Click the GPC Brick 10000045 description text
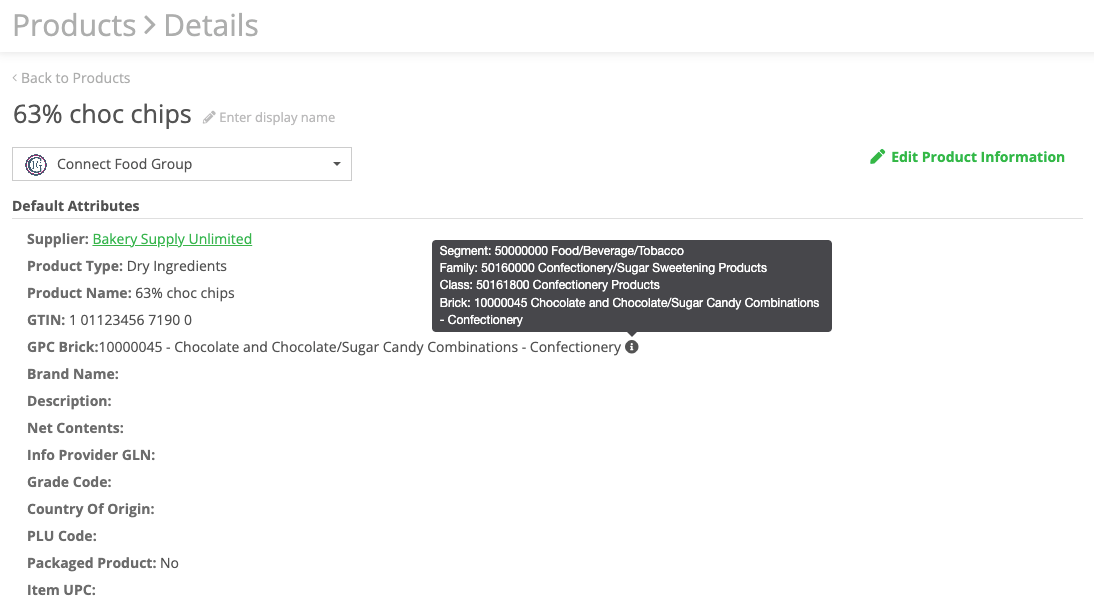1094x616 pixels. click(360, 347)
